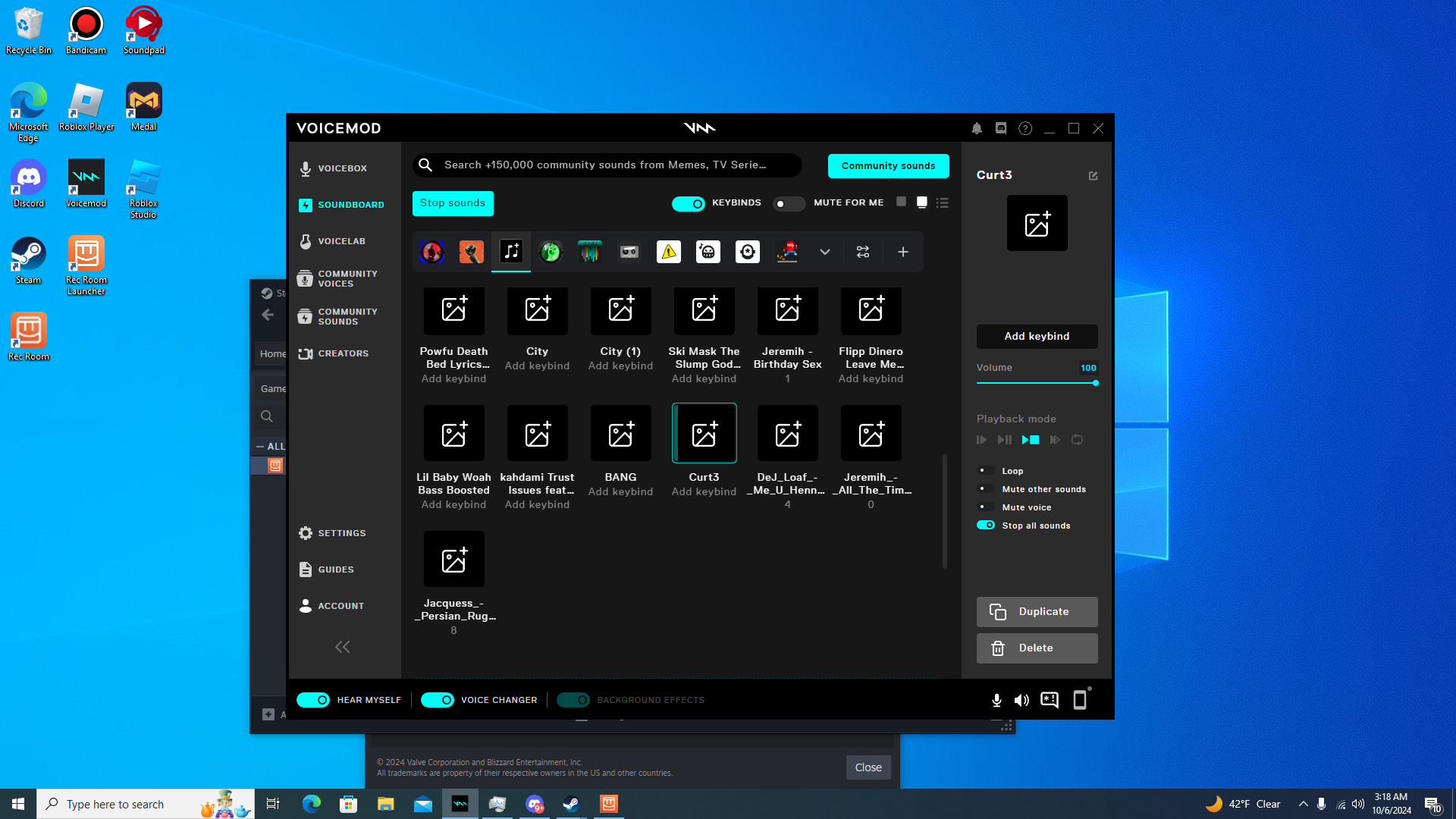The height and width of the screenshot is (819, 1456).
Task: Toggle the Keybinds switch
Action: 688,203
